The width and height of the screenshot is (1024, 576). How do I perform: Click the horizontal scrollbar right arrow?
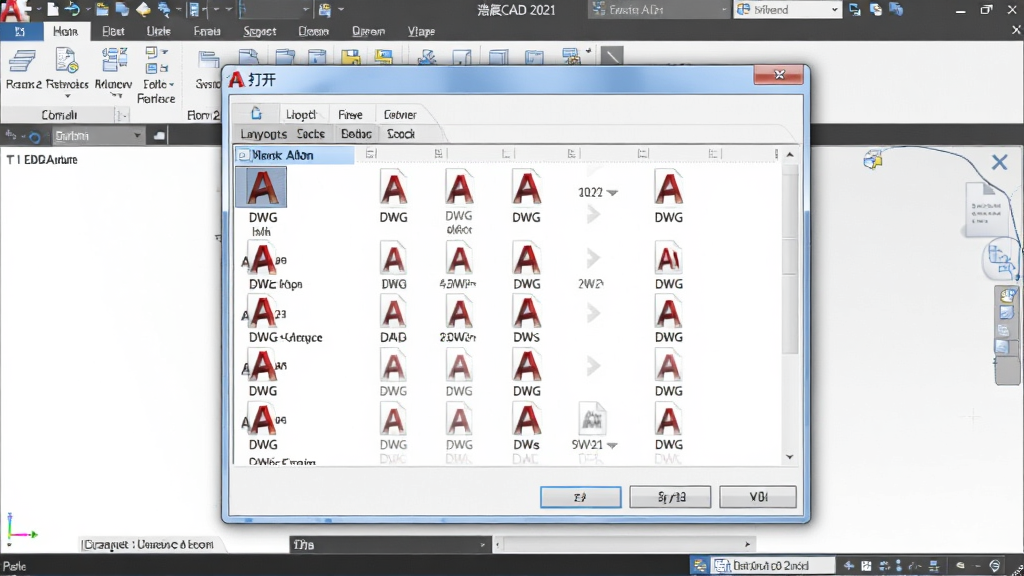[748, 544]
